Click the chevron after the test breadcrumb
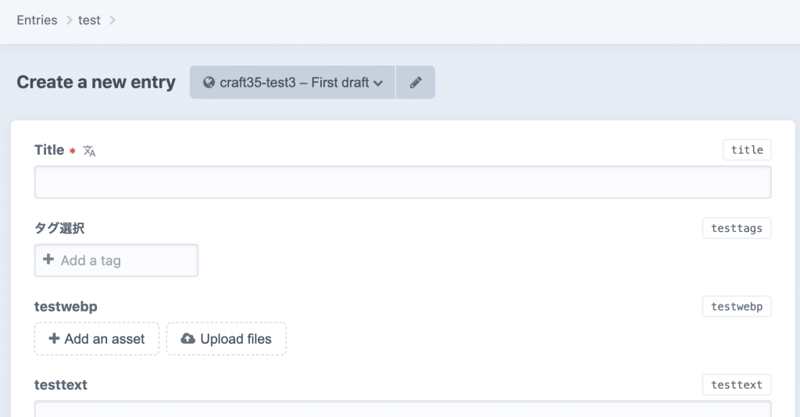This screenshot has height=417, width=800. pos(112,20)
